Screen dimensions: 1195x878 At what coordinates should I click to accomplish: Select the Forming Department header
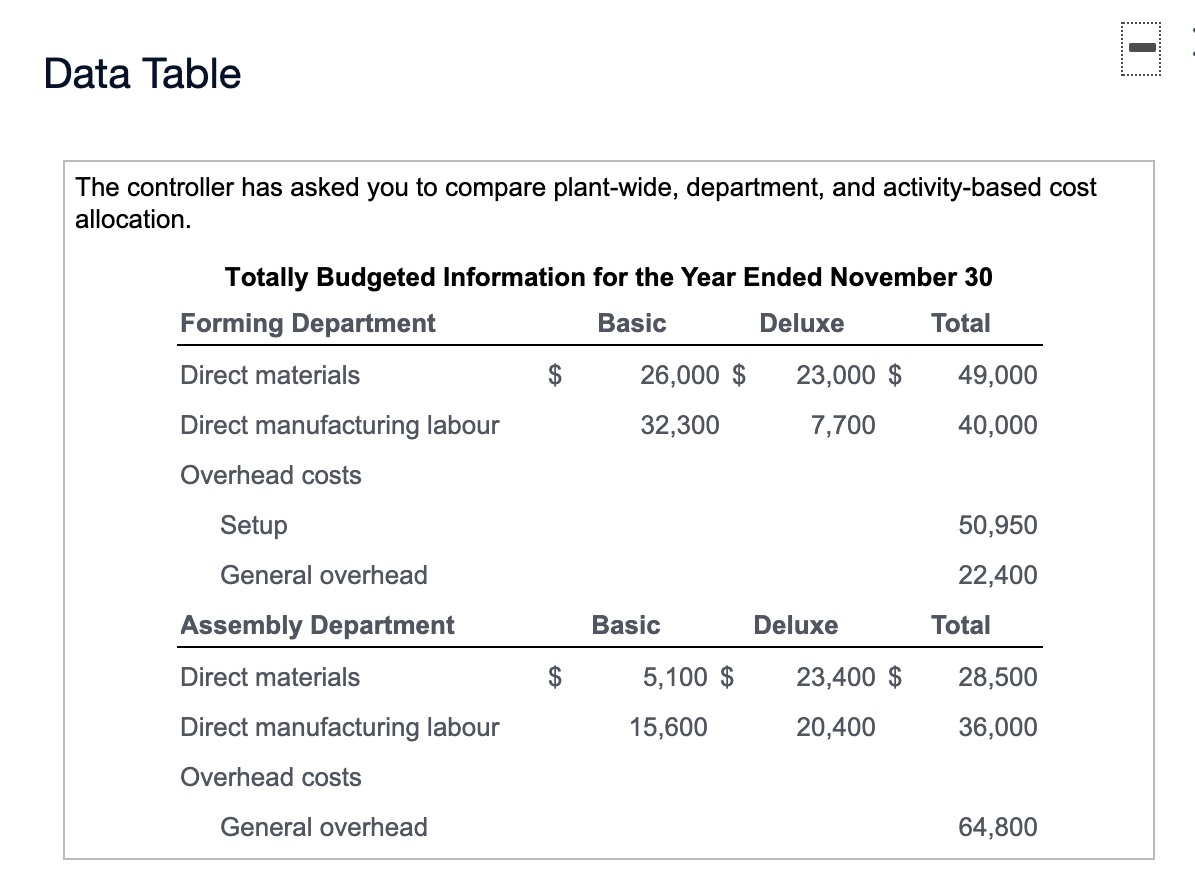(x=308, y=323)
